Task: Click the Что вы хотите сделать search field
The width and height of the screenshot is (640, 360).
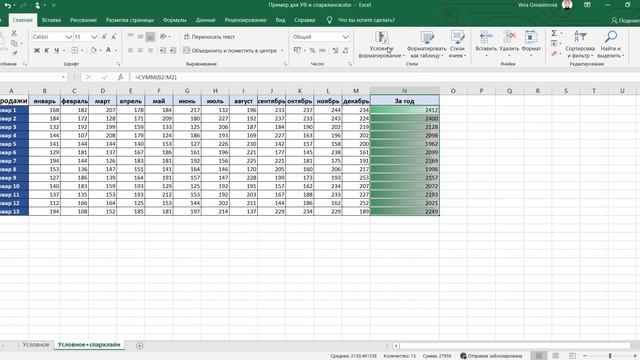Action: pyautogui.click(x=366, y=20)
